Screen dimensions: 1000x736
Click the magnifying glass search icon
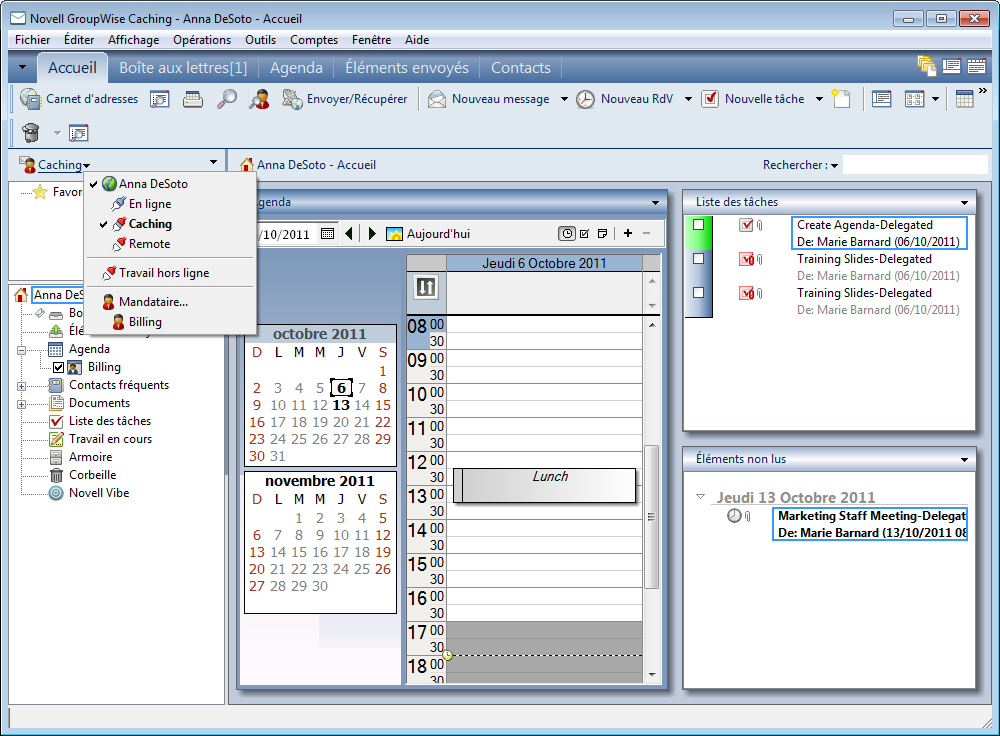click(x=226, y=99)
